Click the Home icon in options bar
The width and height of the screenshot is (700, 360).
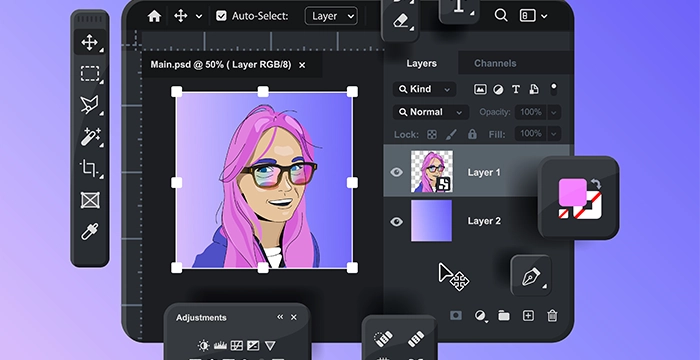pyautogui.click(x=154, y=16)
